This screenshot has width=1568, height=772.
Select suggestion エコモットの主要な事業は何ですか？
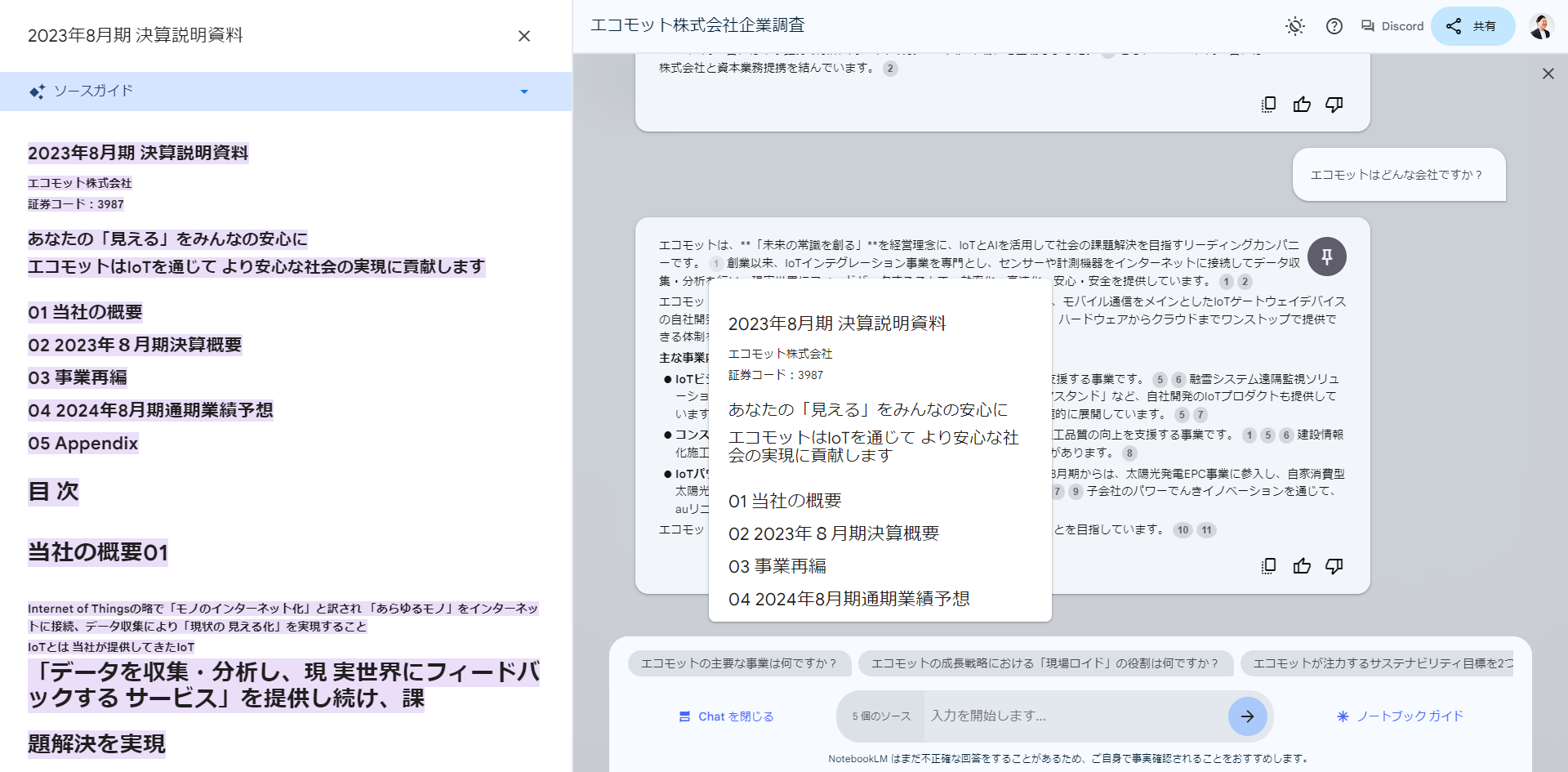point(739,663)
